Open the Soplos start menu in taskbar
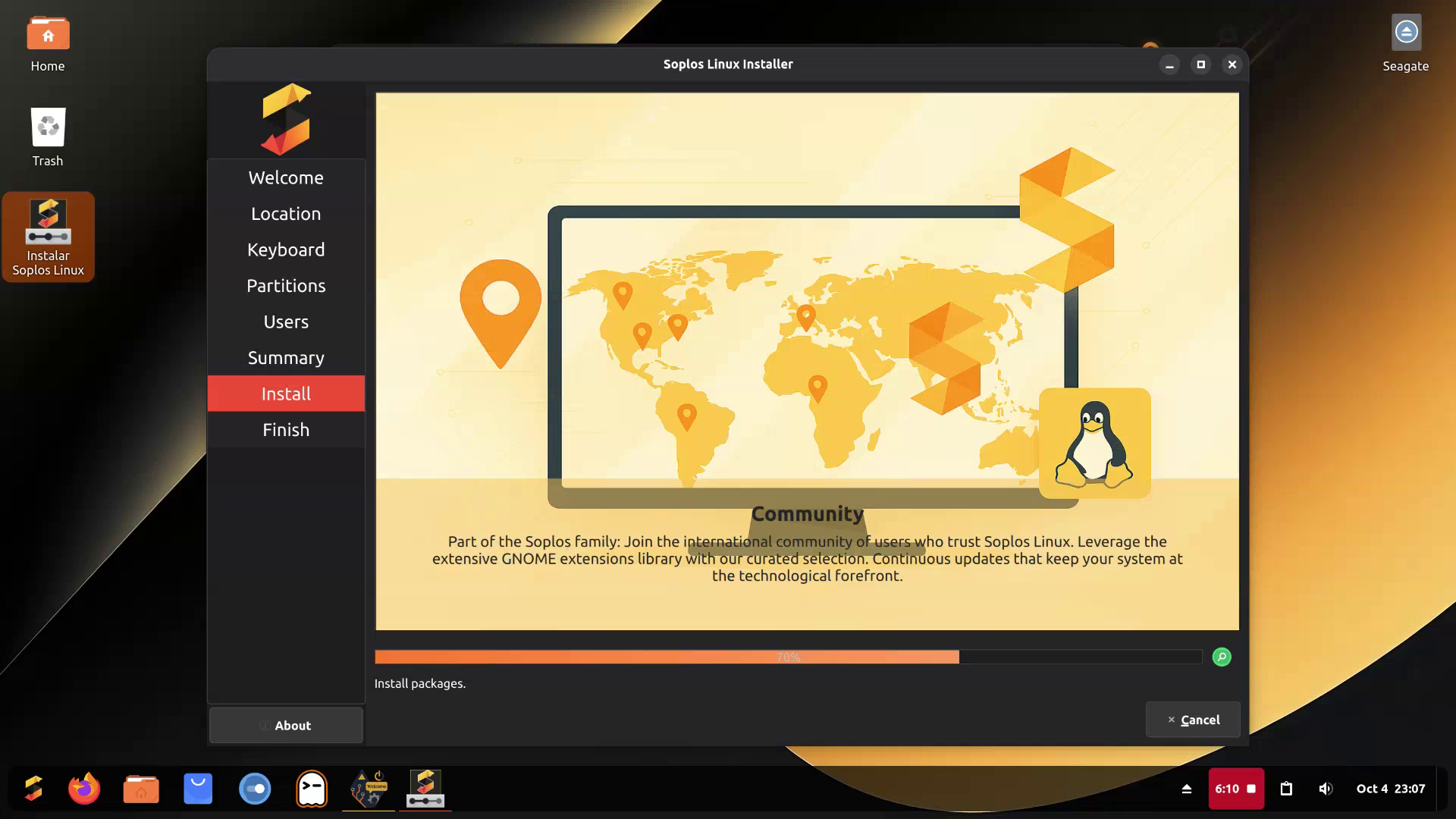The height and width of the screenshot is (819, 1456). 33,789
